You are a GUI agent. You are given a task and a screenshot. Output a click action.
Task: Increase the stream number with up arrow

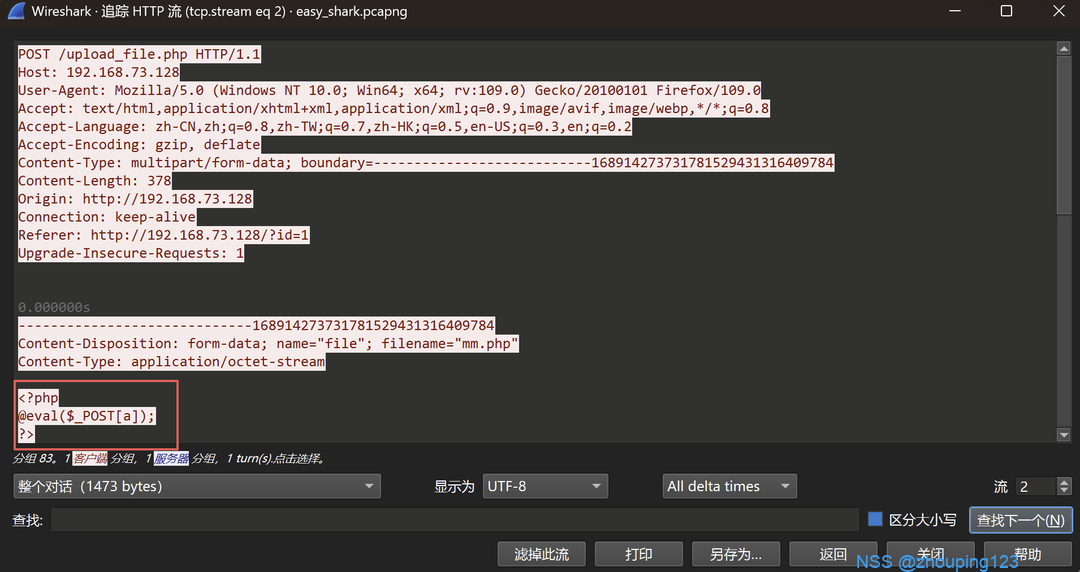click(1063, 481)
